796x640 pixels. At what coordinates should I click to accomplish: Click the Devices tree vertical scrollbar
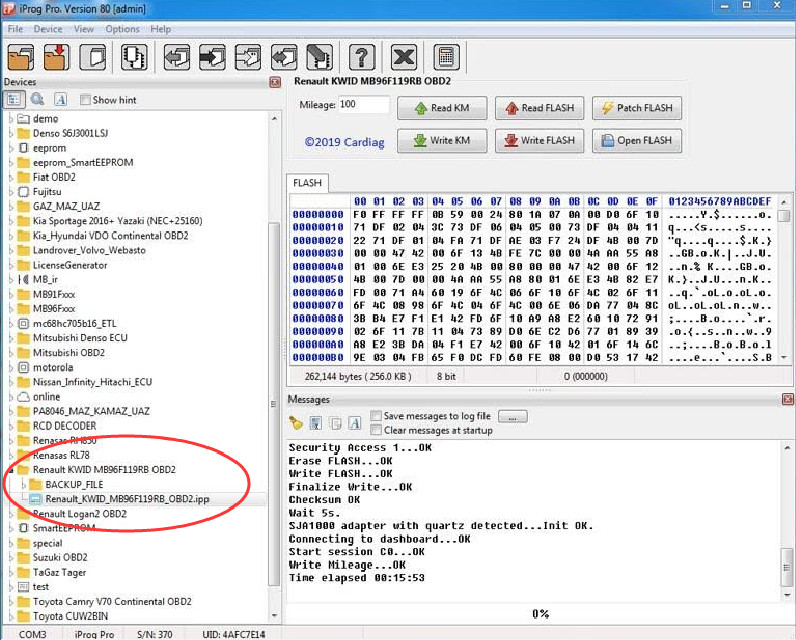pyautogui.click(x=274, y=403)
